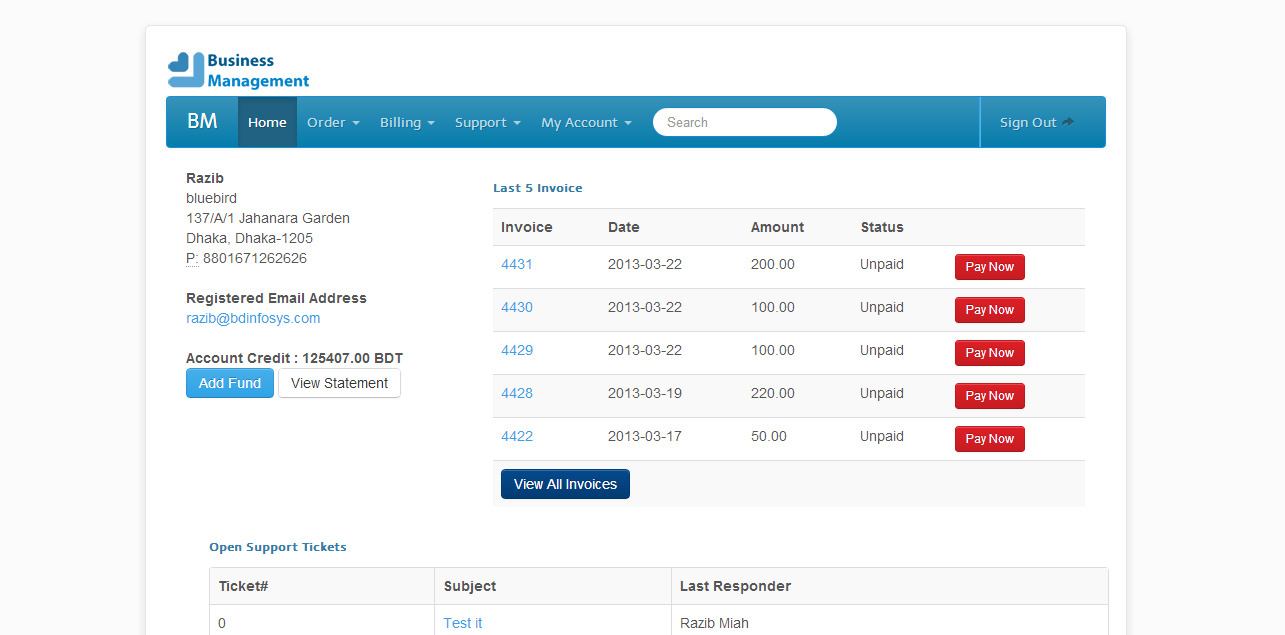This screenshot has height=635, width=1285.
Task: Open the razib@bdinfosys.com email link
Action: click(x=253, y=318)
